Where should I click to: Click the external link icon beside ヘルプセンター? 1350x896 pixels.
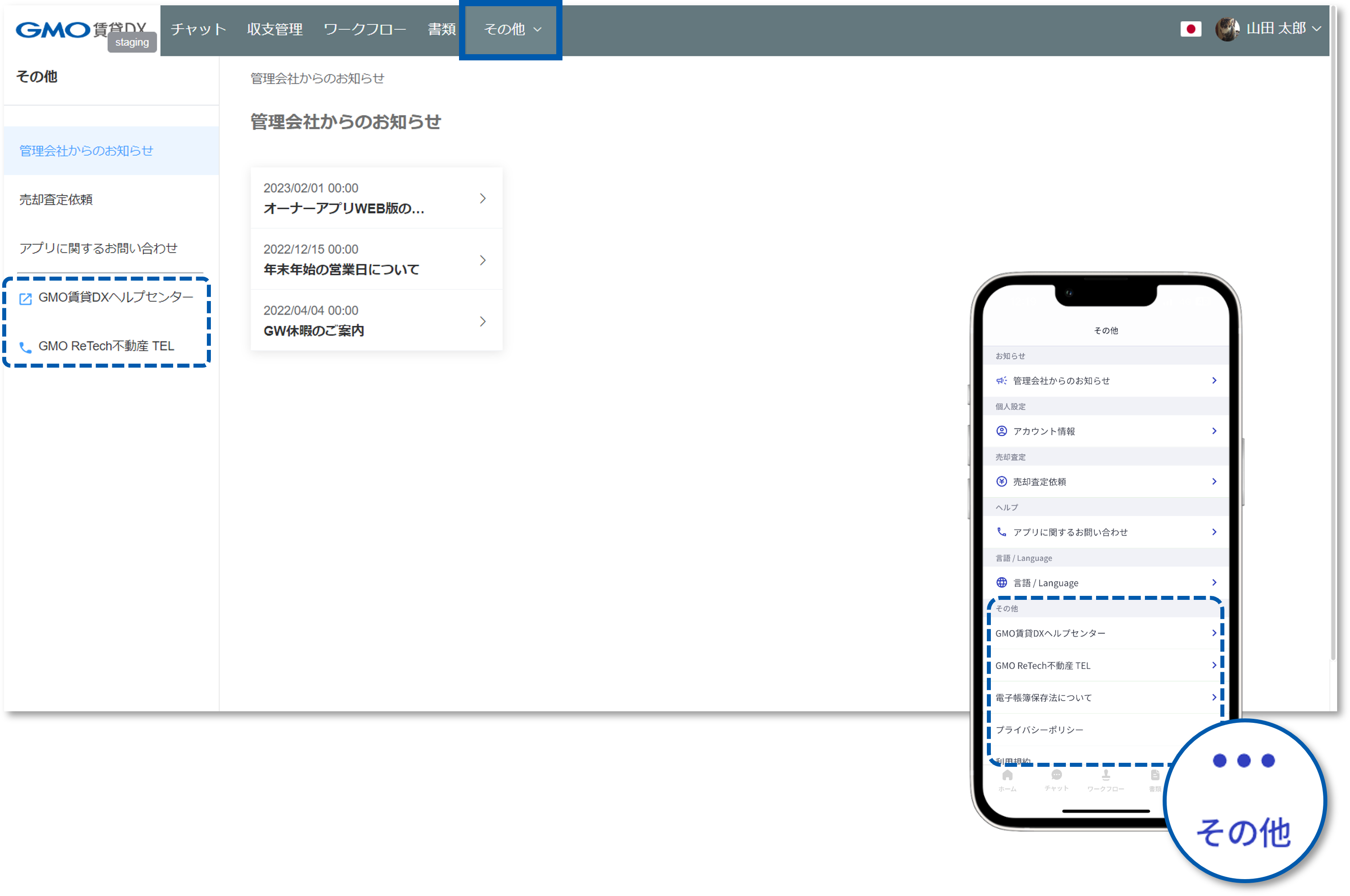pyautogui.click(x=26, y=299)
